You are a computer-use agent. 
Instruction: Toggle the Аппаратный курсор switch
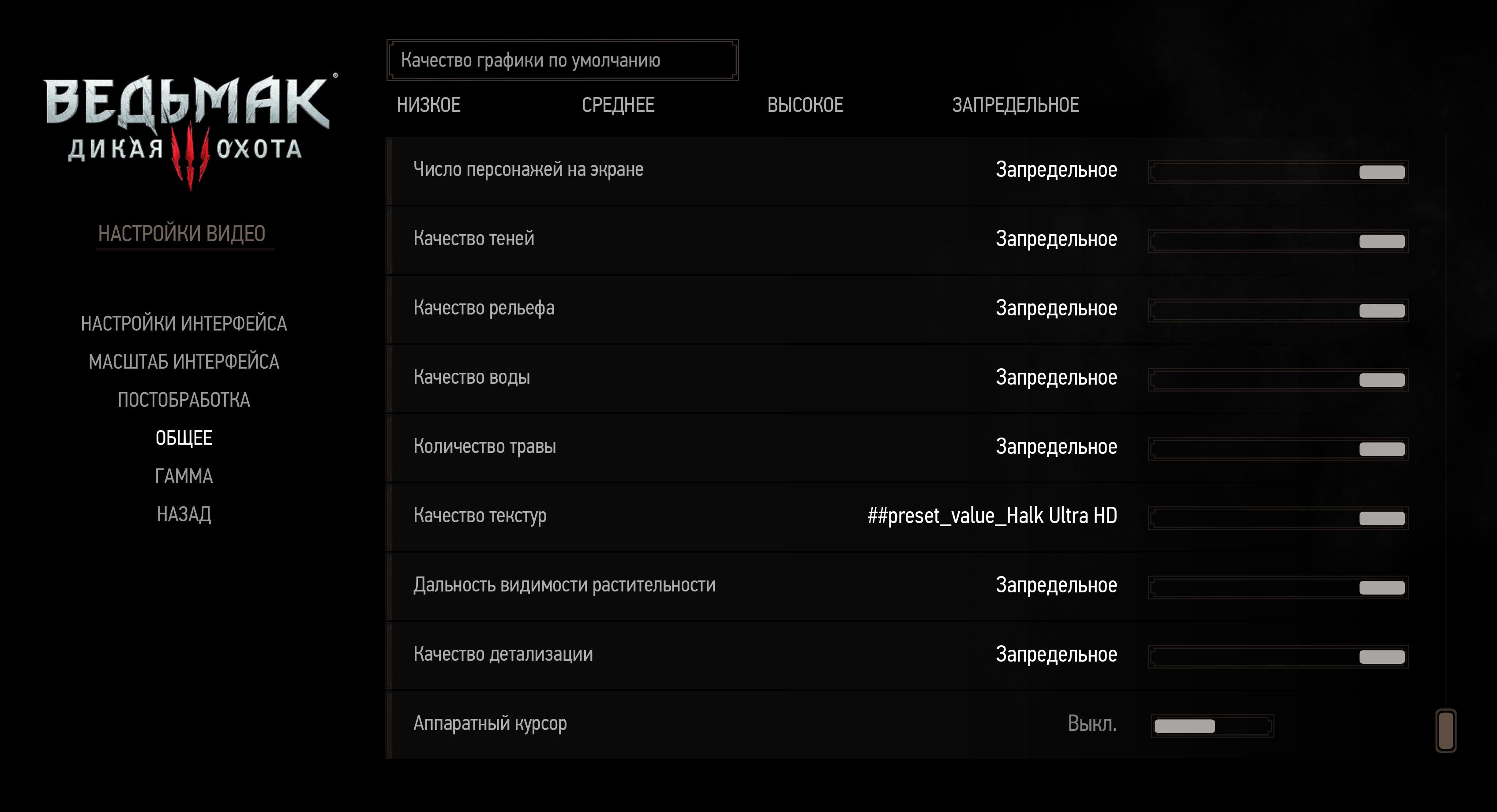(1212, 726)
